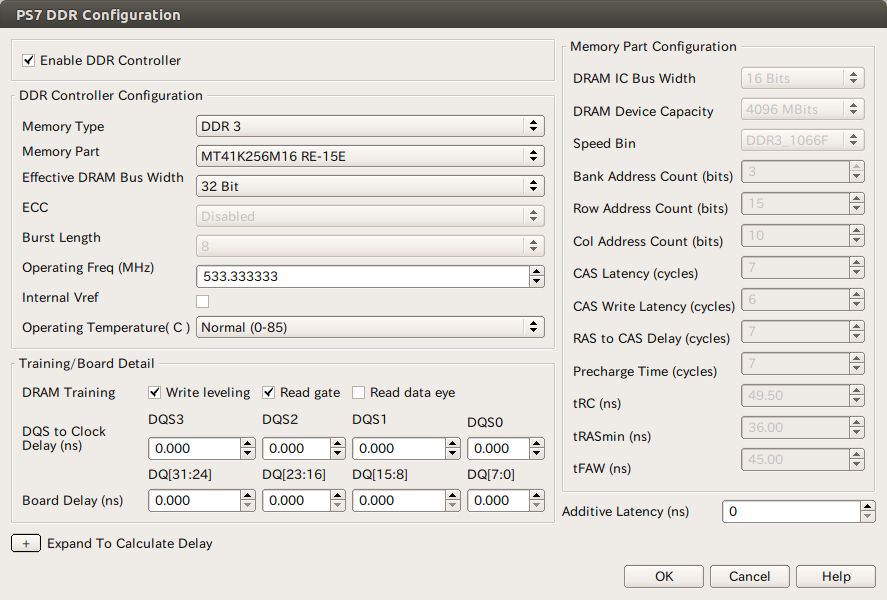
Task: Increase DQ[7:0] board delay with up arrow
Action: point(536,495)
